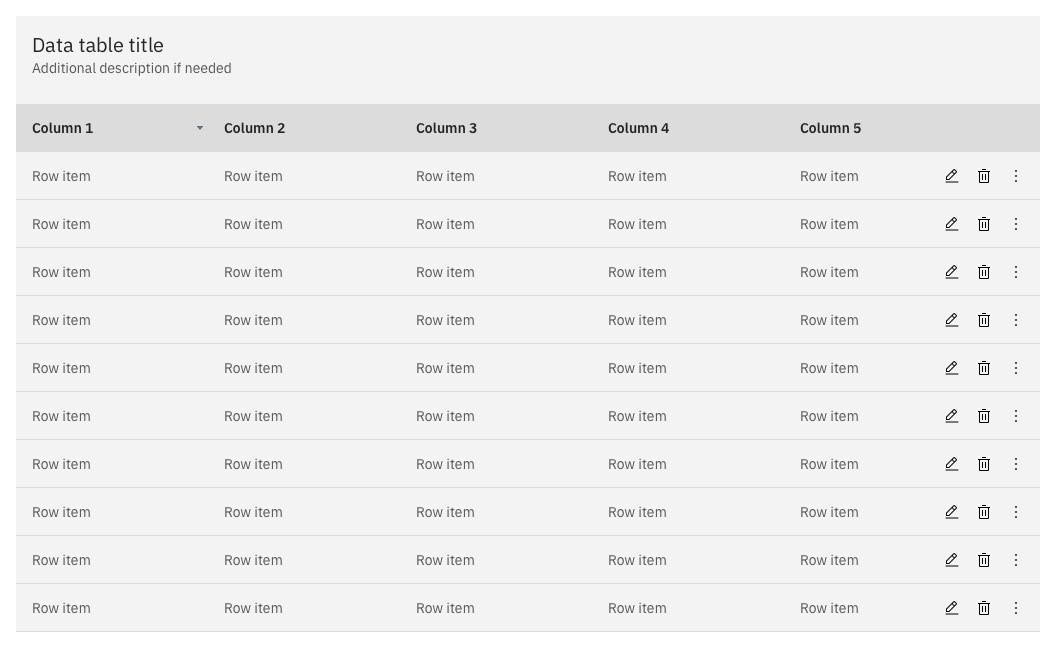Open the overflow menu in sixth row
Viewport: 1056px width, 653px height.
tap(1016, 416)
